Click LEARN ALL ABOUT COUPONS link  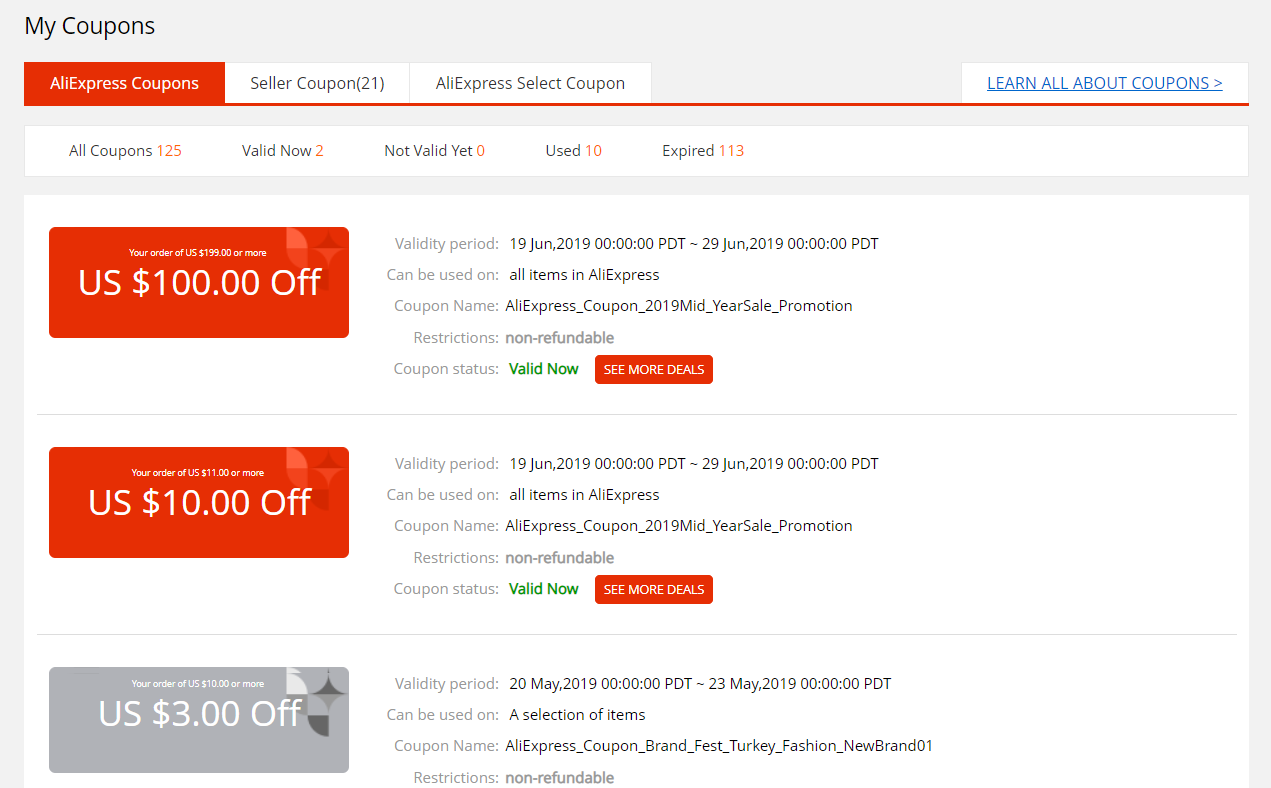pyautogui.click(x=1105, y=83)
